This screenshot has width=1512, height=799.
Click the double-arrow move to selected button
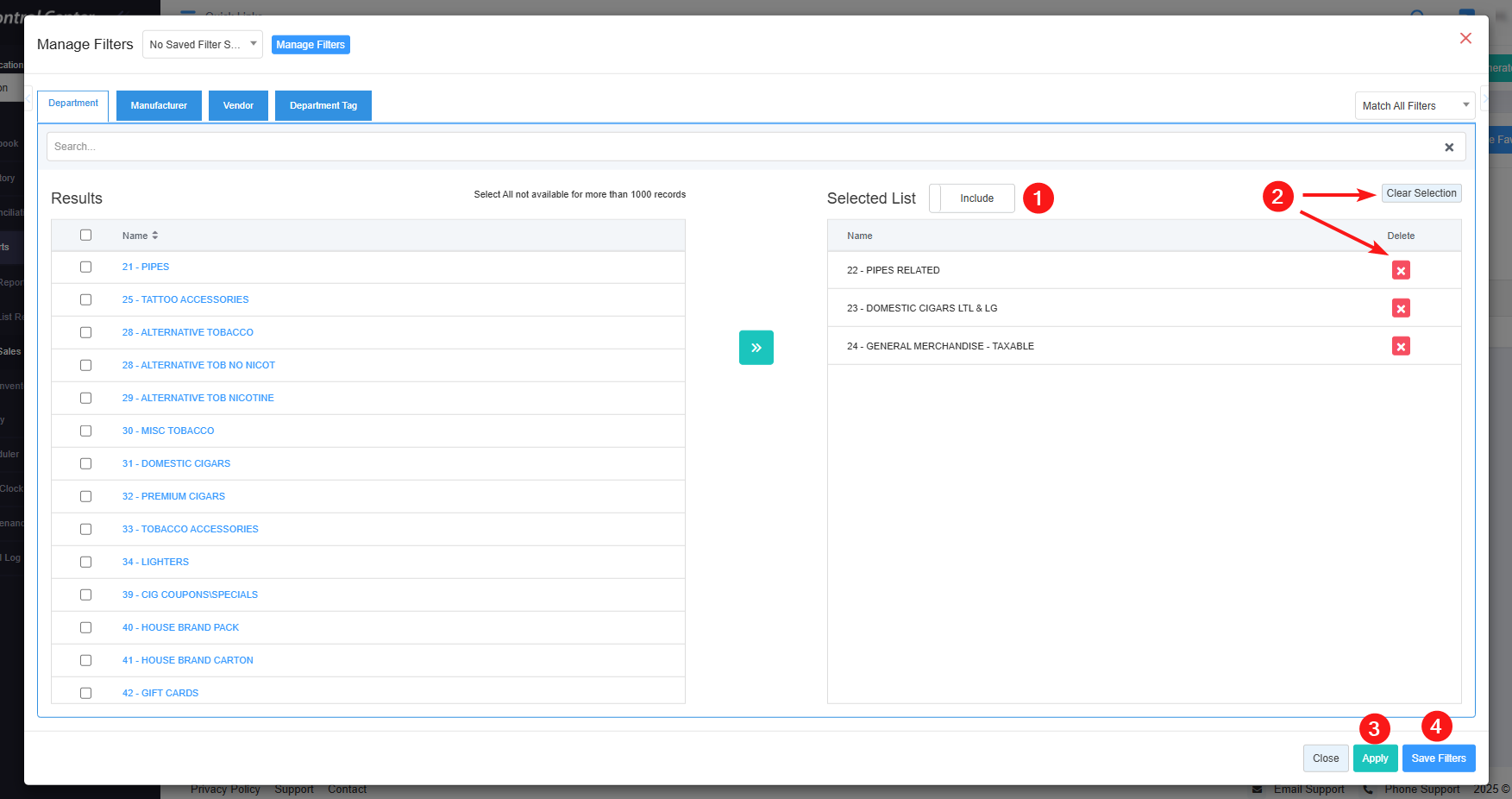[x=756, y=348]
